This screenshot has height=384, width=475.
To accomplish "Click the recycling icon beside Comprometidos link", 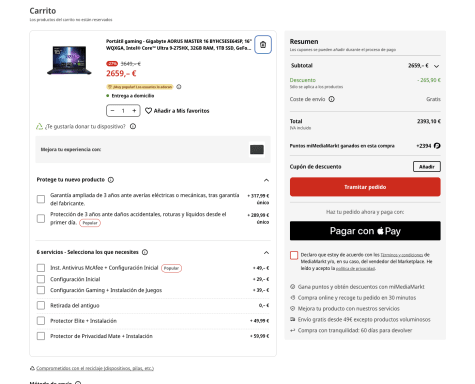I will coord(32,368).
